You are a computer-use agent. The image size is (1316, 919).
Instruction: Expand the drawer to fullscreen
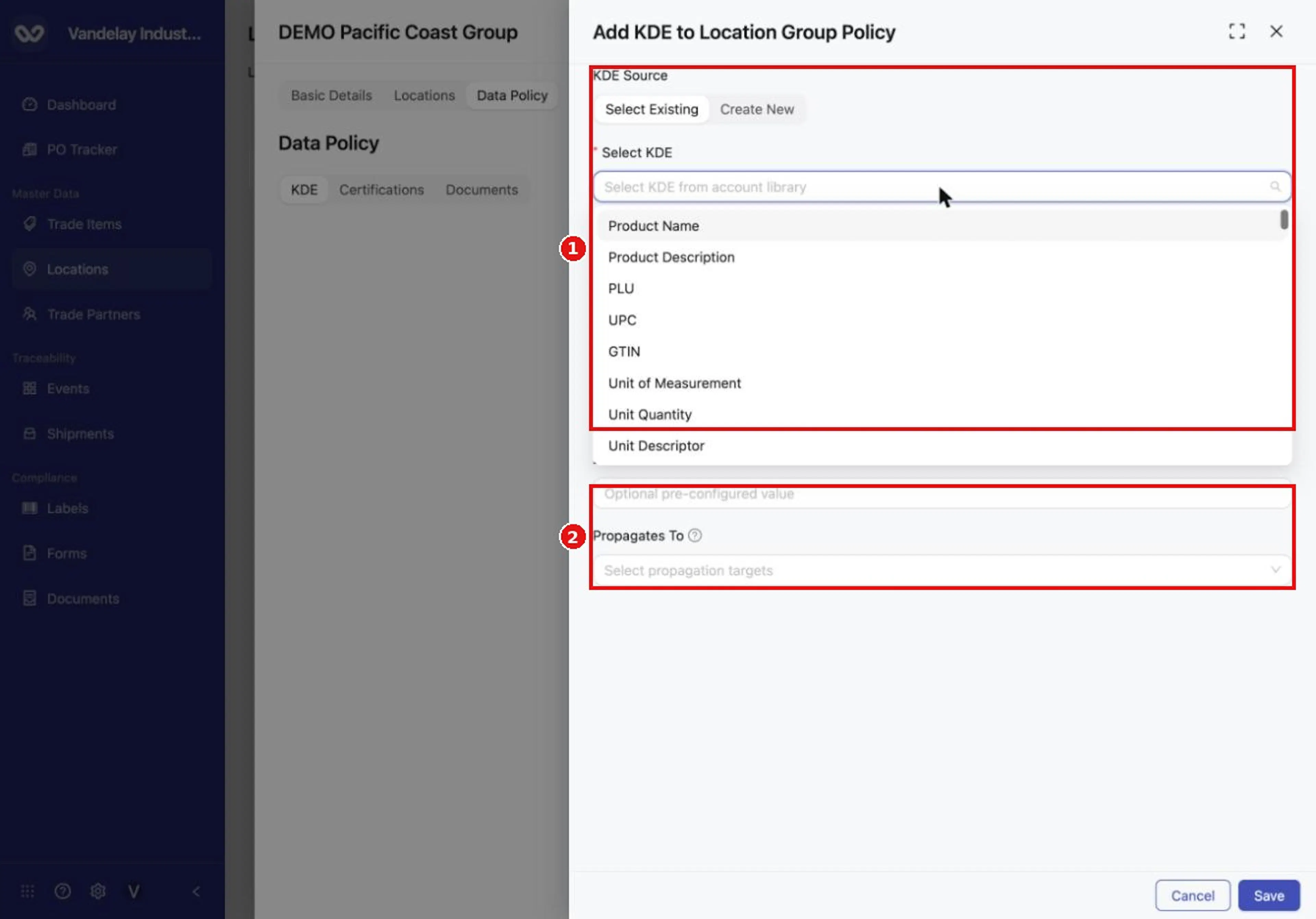1237,31
